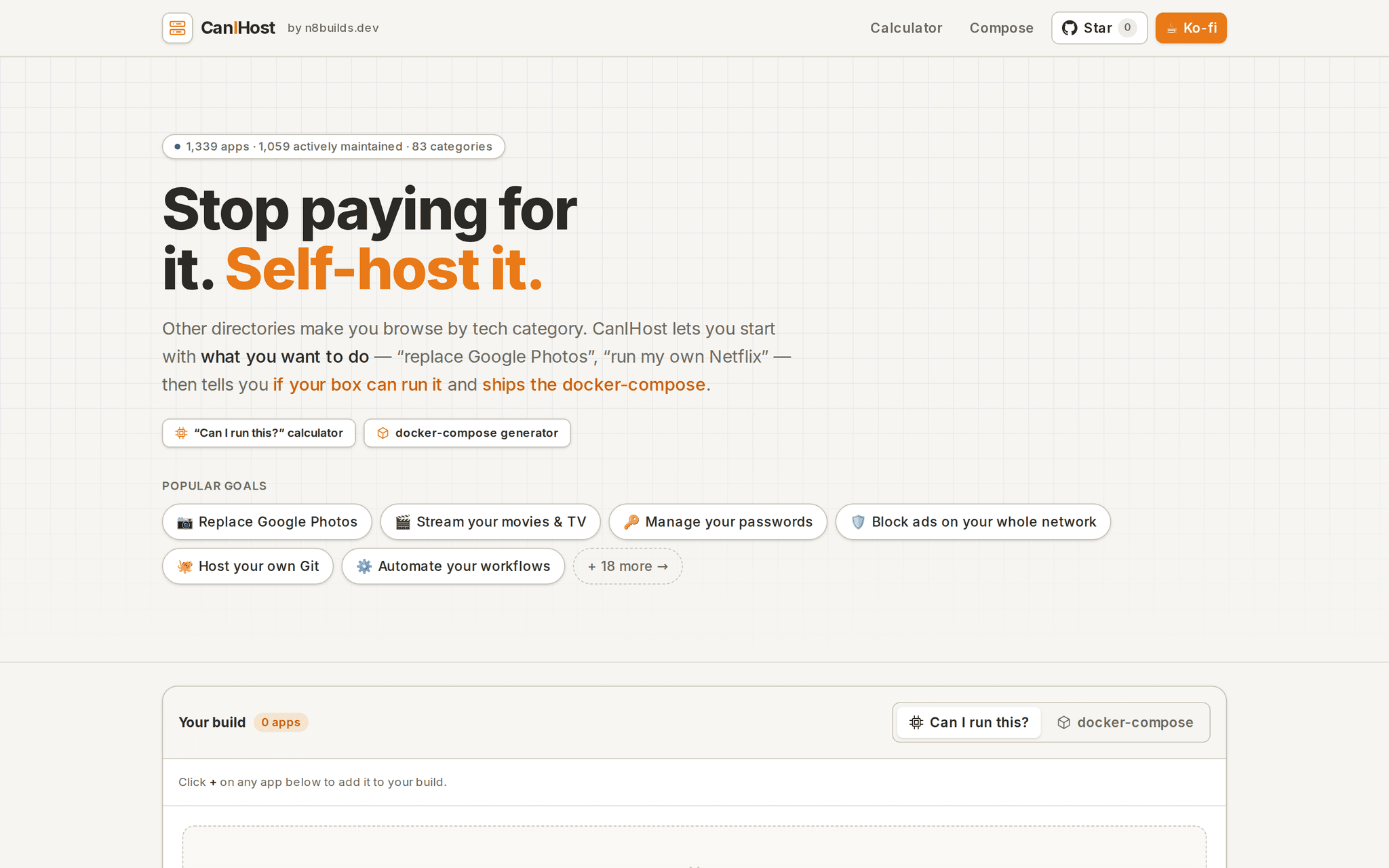Click the box icon in docker-compose generator
The height and width of the screenshot is (868, 1389).
tap(383, 433)
